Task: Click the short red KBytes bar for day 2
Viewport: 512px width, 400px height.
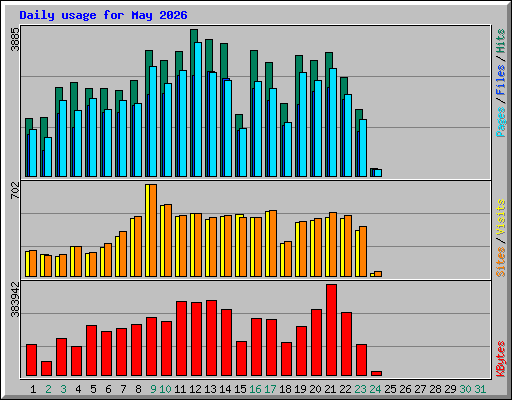Action: [x=46, y=368]
